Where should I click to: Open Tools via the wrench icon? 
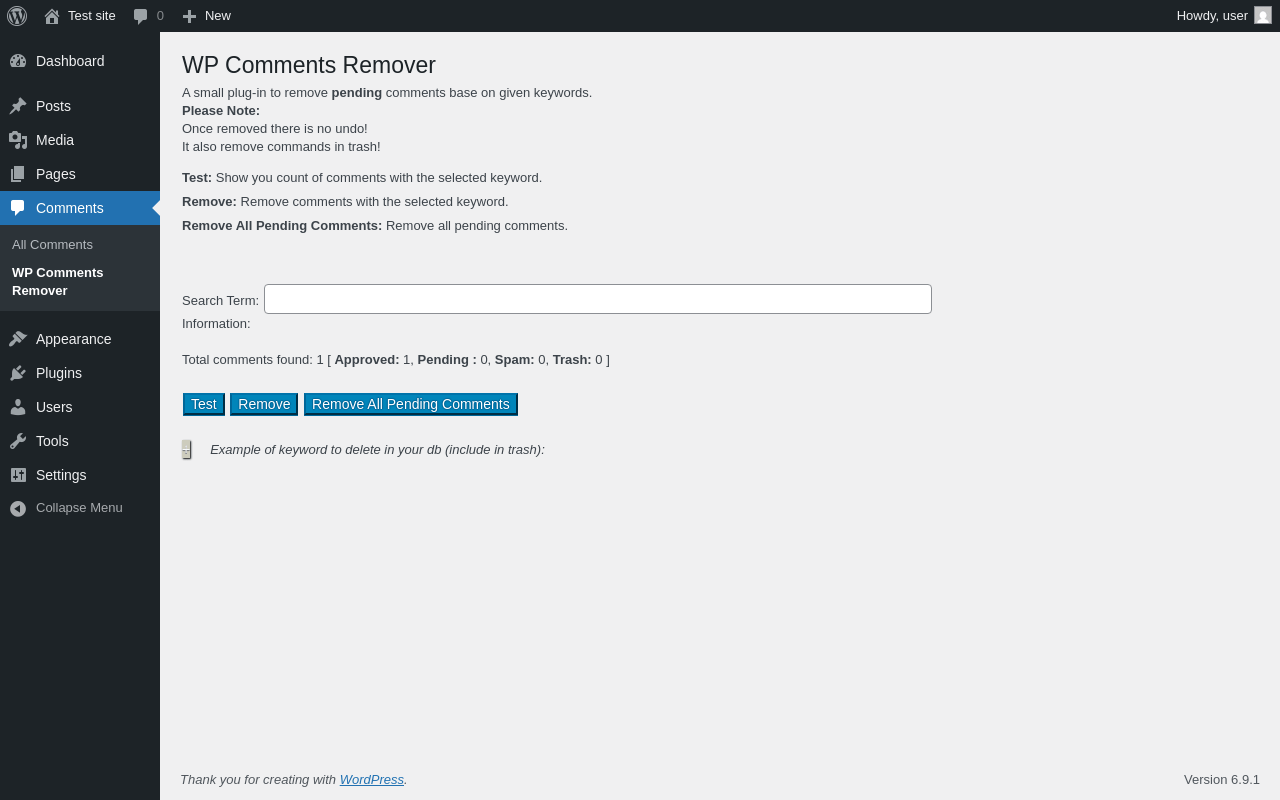coord(18,441)
